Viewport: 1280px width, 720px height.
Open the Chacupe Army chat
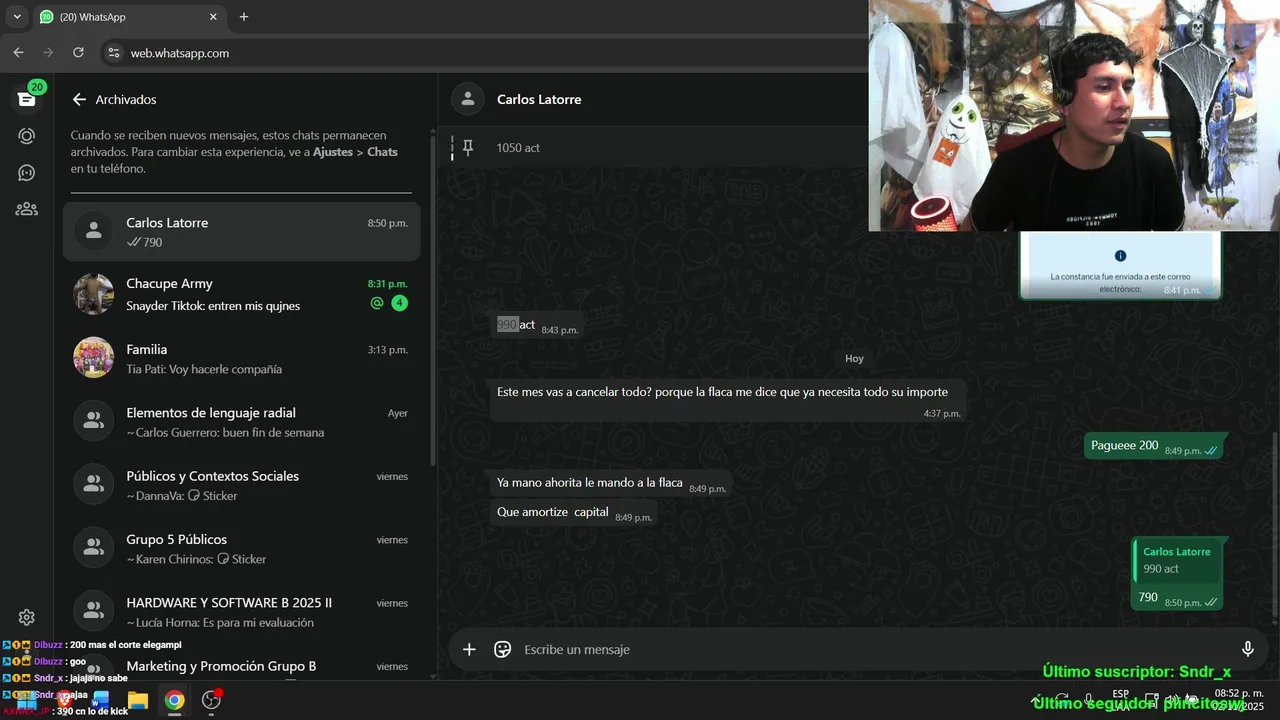(x=241, y=294)
